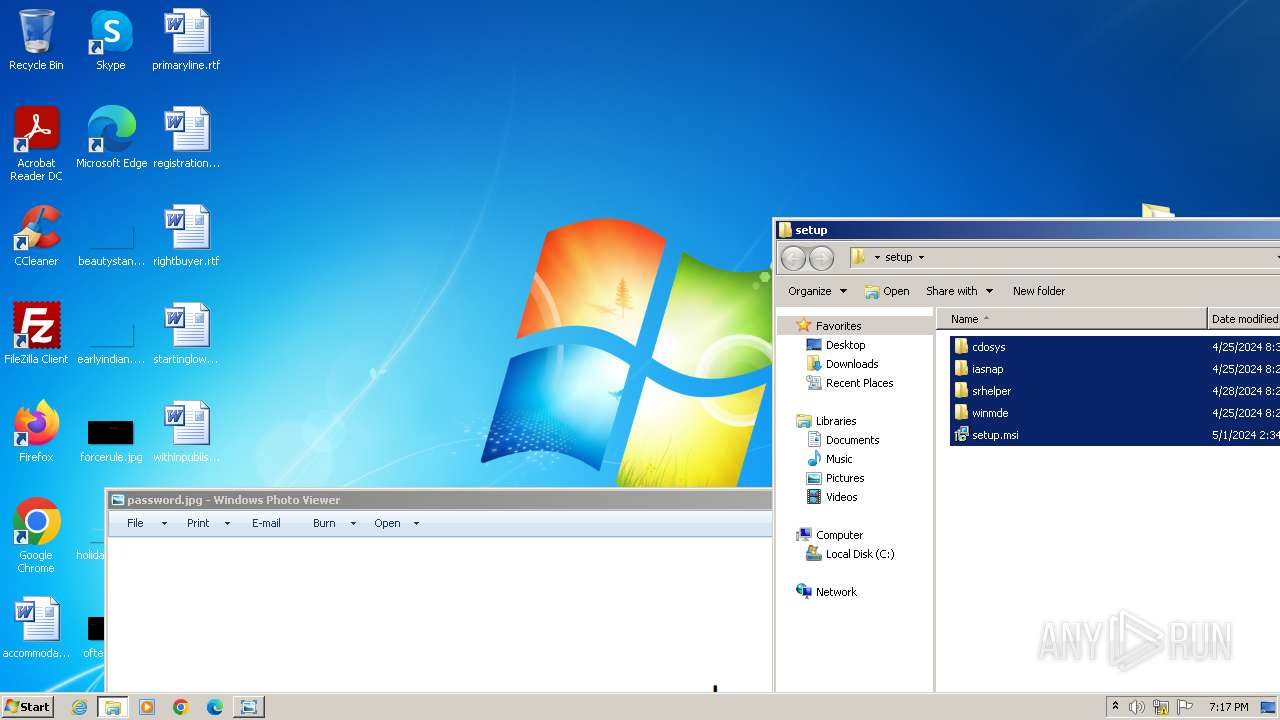Click the volume speaker tray icon

click(1137, 707)
